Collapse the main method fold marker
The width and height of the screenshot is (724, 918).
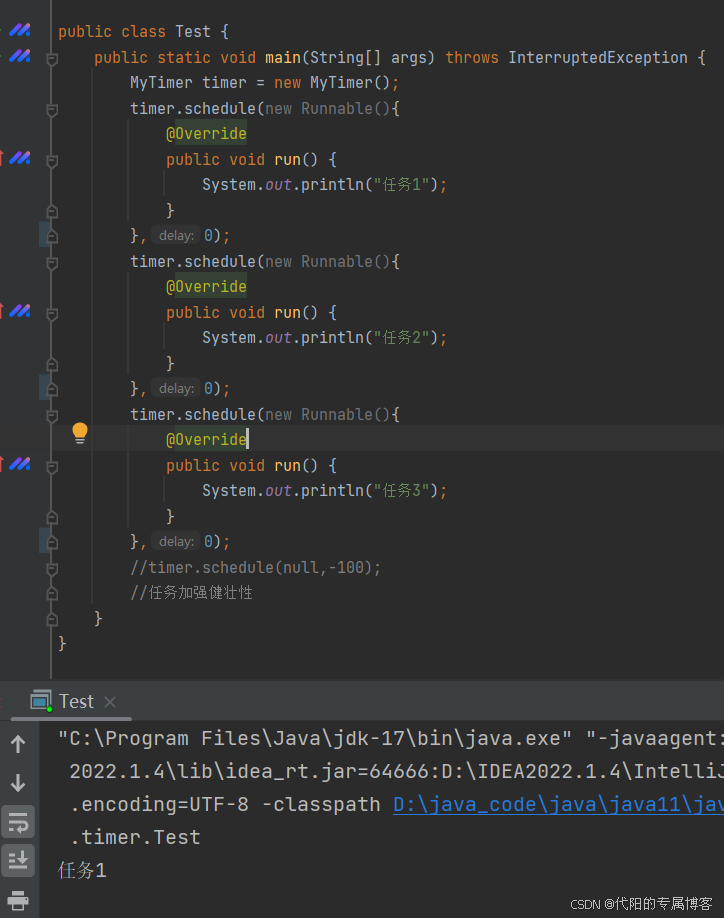pos(52,58)
